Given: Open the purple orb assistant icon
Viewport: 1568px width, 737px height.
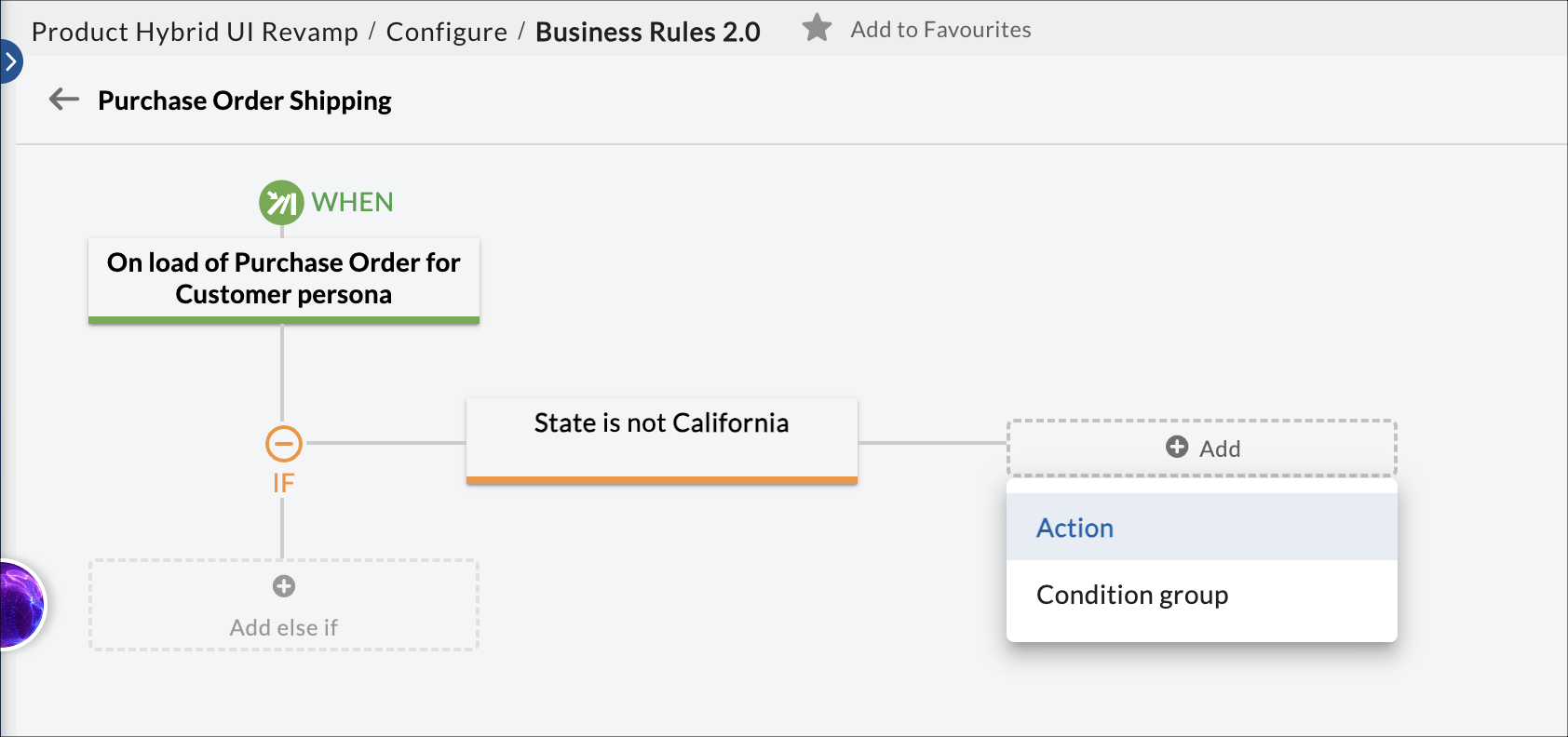Looking at the screenshot, I should coord(19,605).
